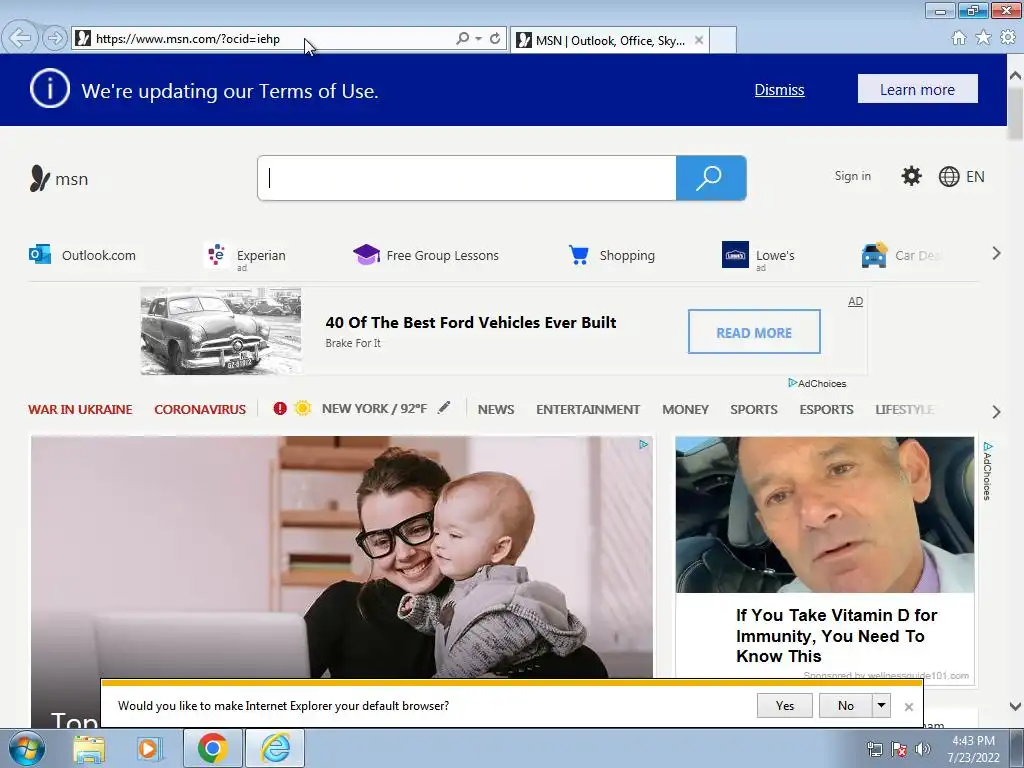This screenshot has width=1024, height=768.
Task: Open Vitamin D for Immunity headline
Action: 836,635
